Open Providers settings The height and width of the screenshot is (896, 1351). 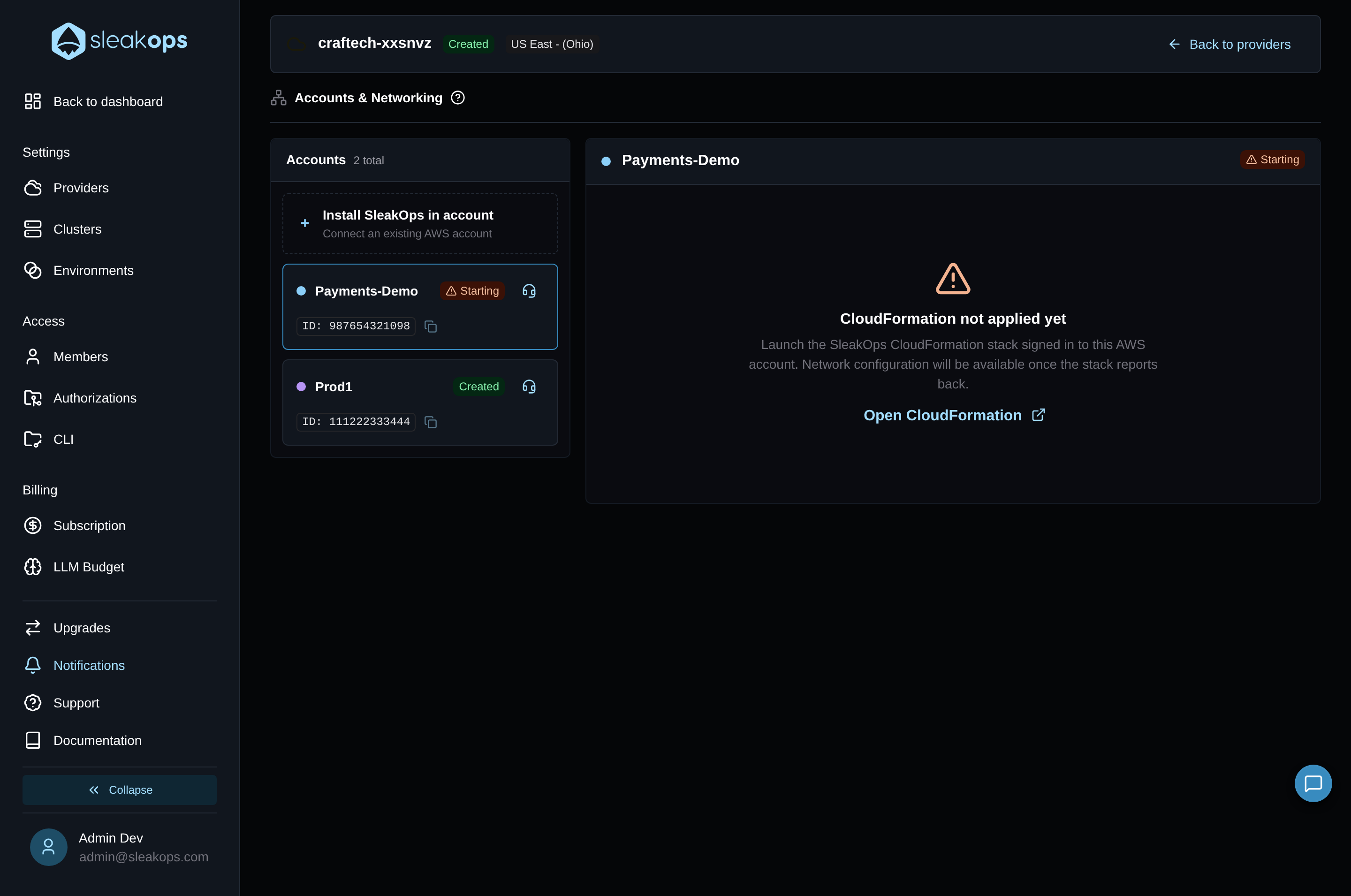point(66,188)
